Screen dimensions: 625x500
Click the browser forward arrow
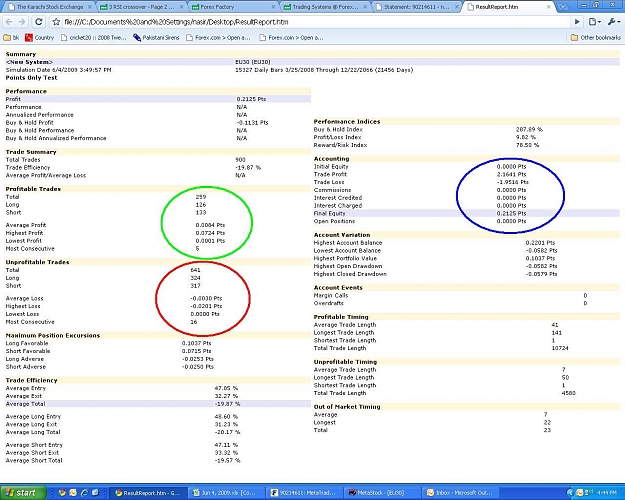tap(23, 22)
